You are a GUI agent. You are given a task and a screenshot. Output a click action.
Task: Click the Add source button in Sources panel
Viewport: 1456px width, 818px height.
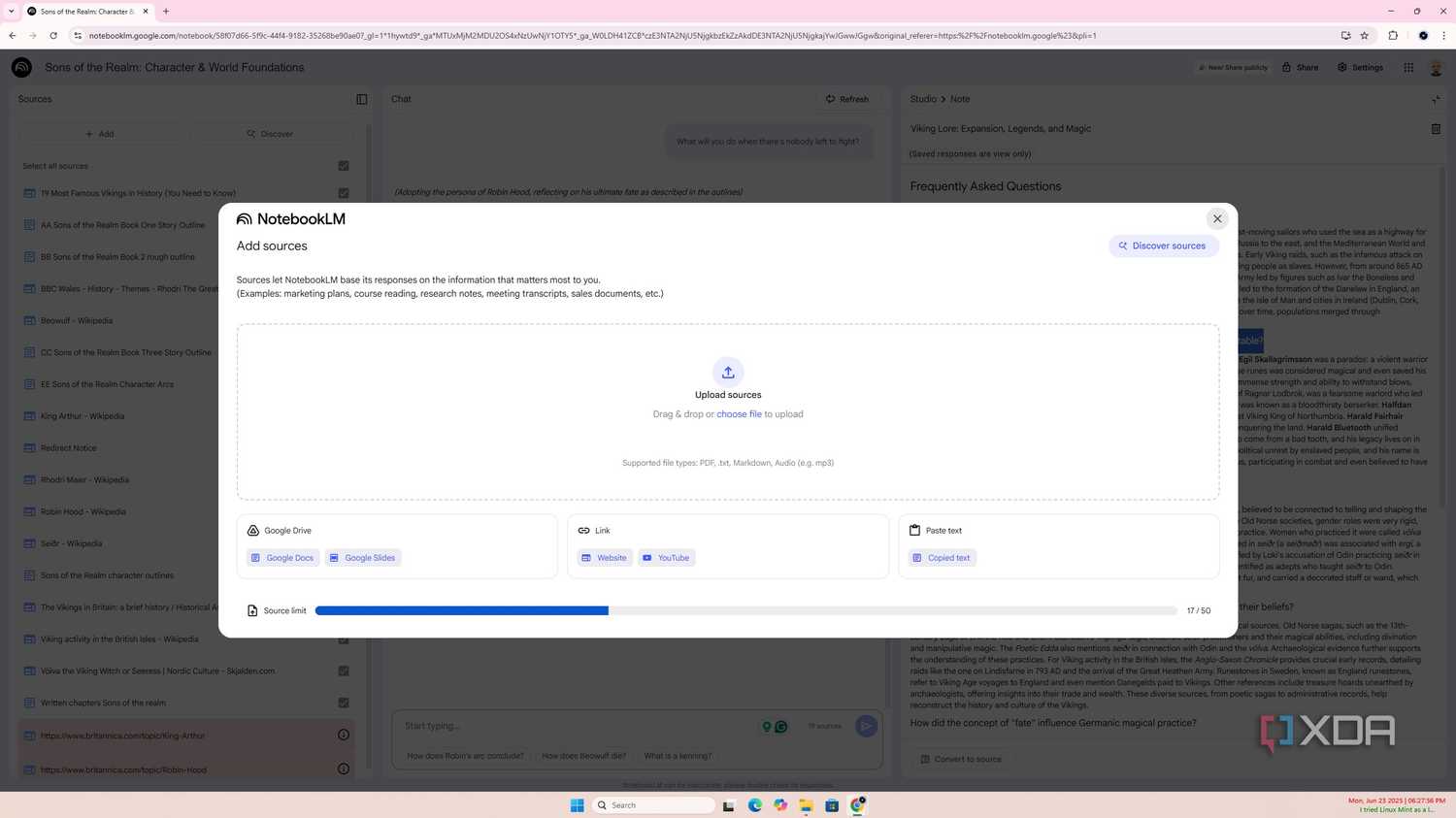(x=100, y=134)
